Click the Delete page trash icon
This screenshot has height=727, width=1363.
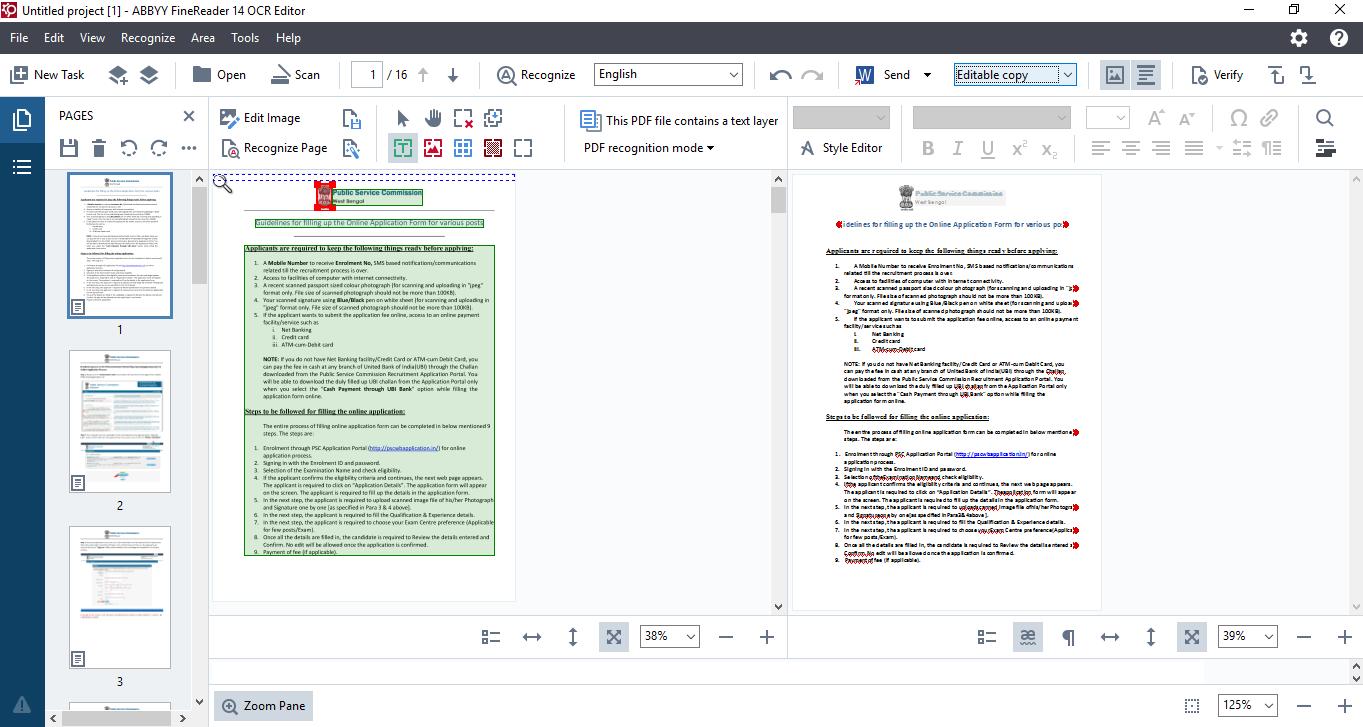[x=99, y=148]
